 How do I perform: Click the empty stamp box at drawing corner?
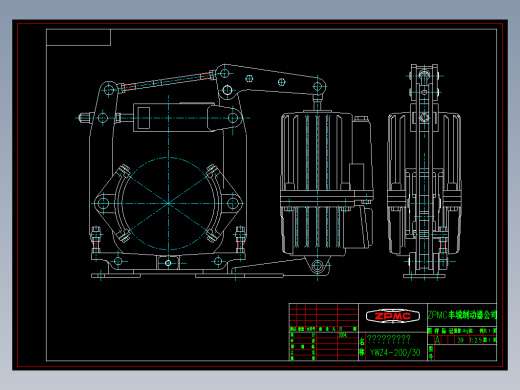[78, 37]
